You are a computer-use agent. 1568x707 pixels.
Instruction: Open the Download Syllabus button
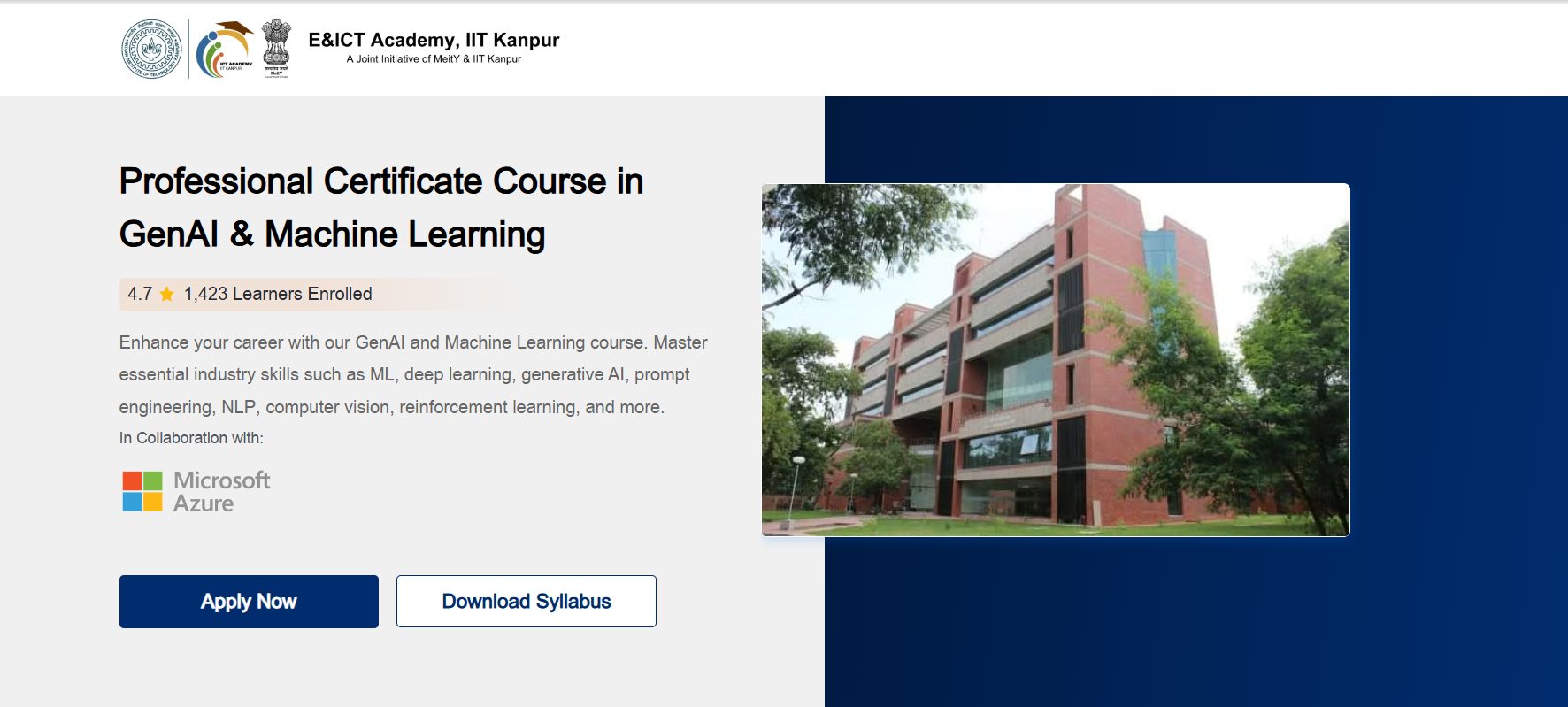(x=526, y=602)
